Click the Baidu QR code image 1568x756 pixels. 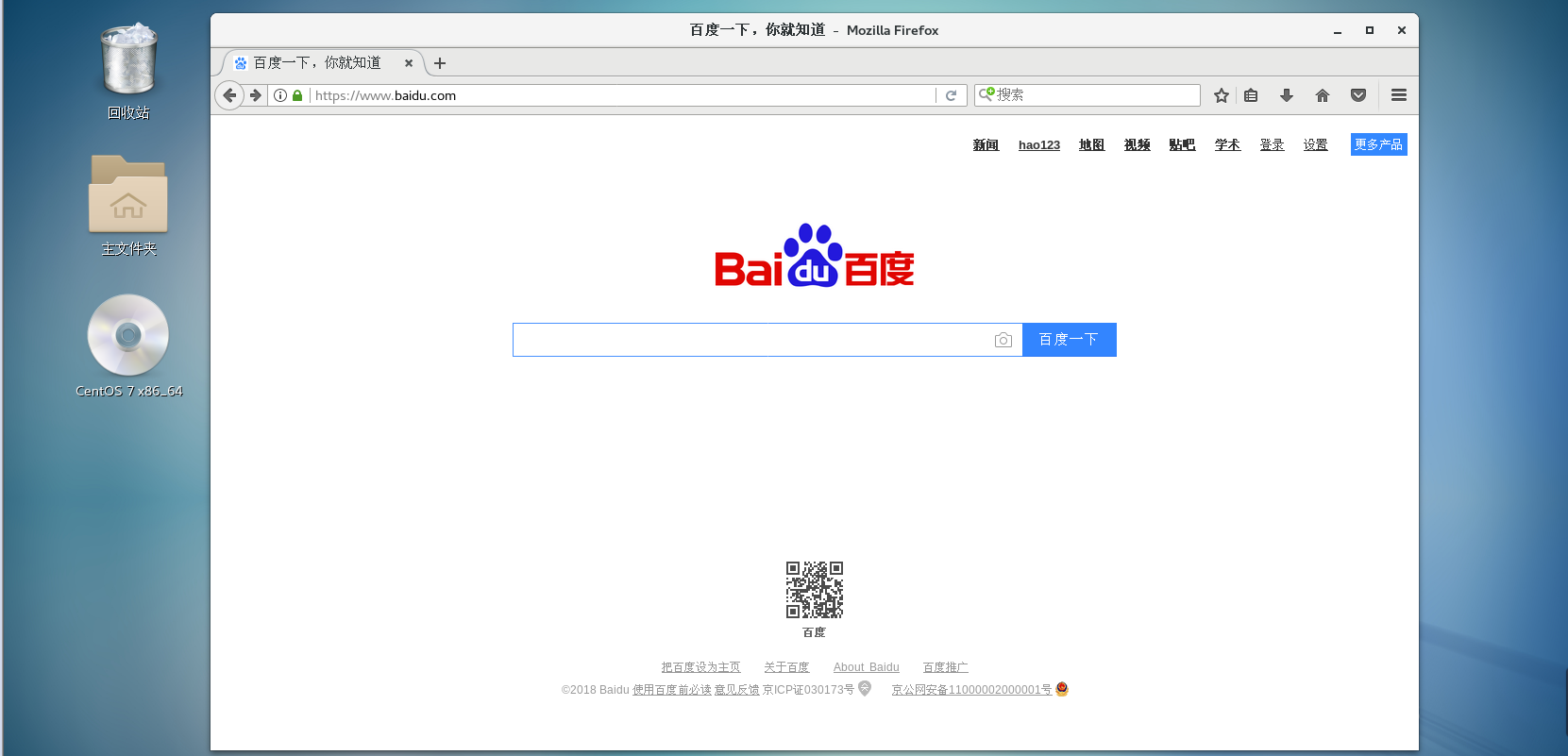tap(815, 590)
